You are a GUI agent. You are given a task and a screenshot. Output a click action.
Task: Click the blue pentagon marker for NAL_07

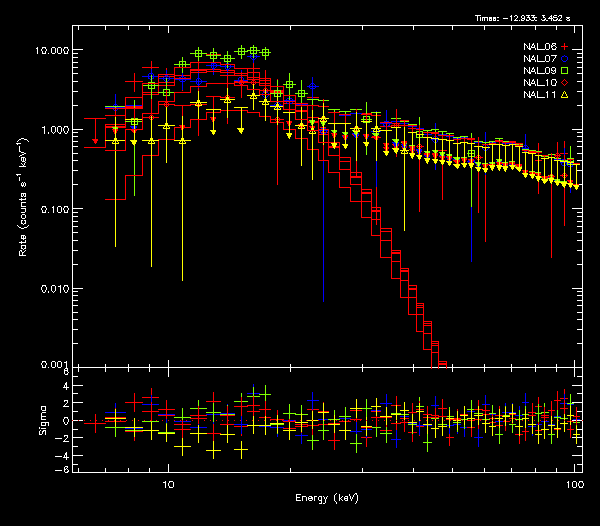coord(565,59)
